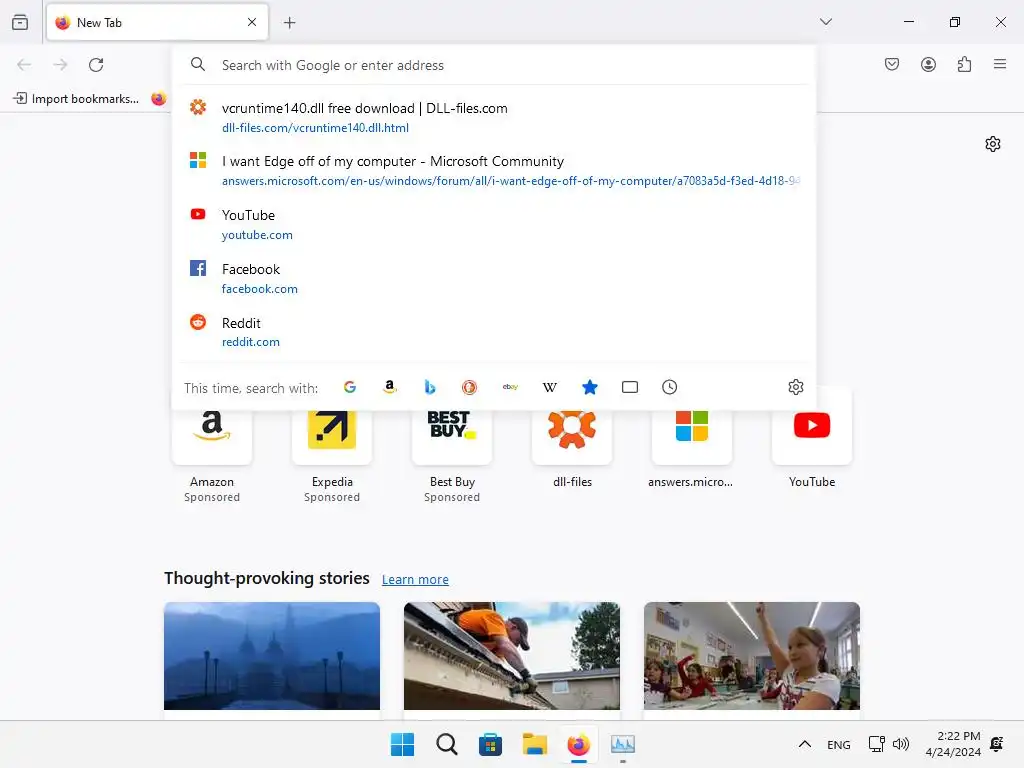Search this time with Google icon
The image size is (1024, 768).
pyautogui.click(x=350, y=387)
